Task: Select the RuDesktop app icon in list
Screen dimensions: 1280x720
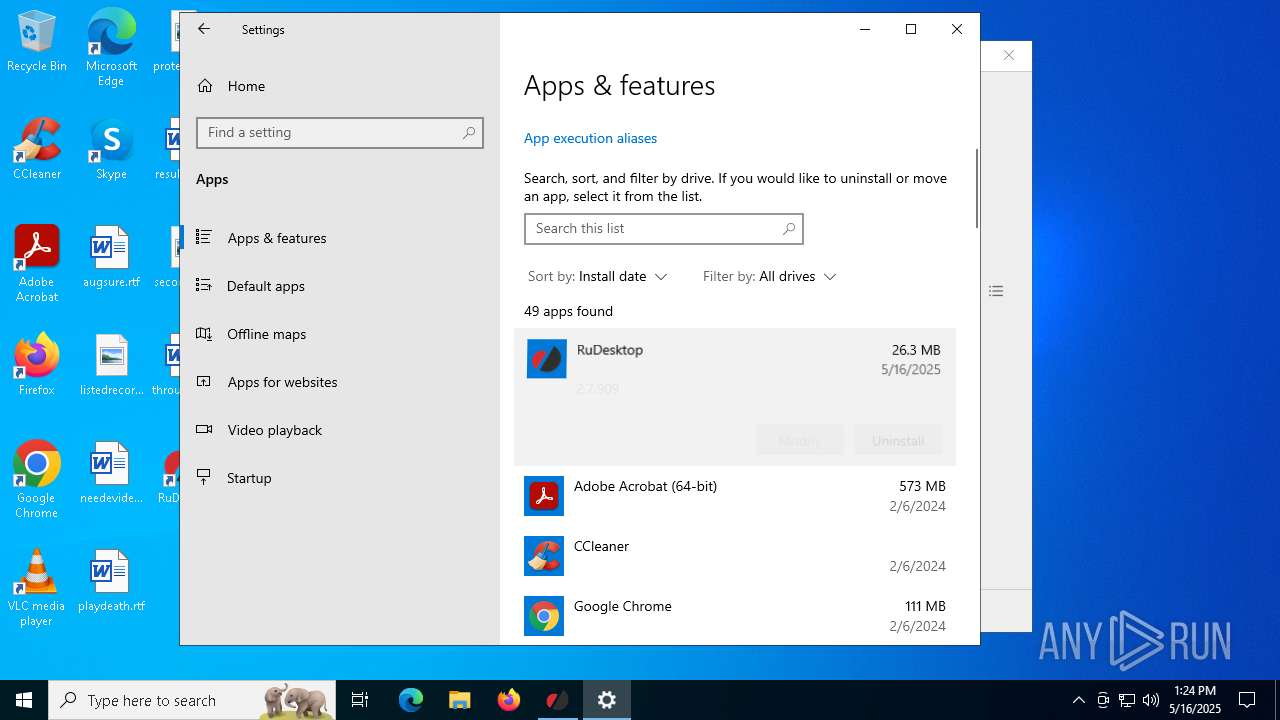Action: click(x=547, y=359)
